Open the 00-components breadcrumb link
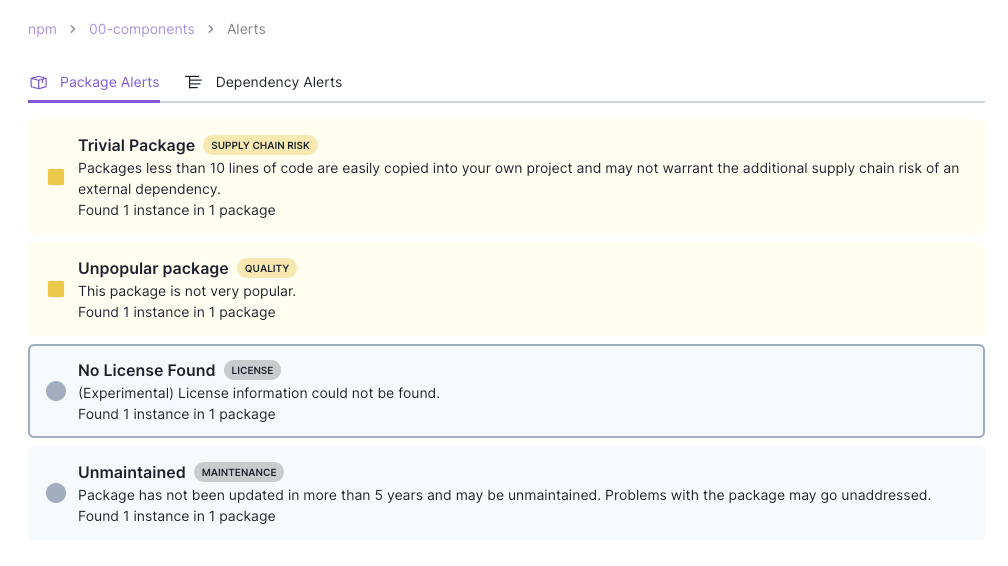1008x566 pixels. [x=142, y=30]
